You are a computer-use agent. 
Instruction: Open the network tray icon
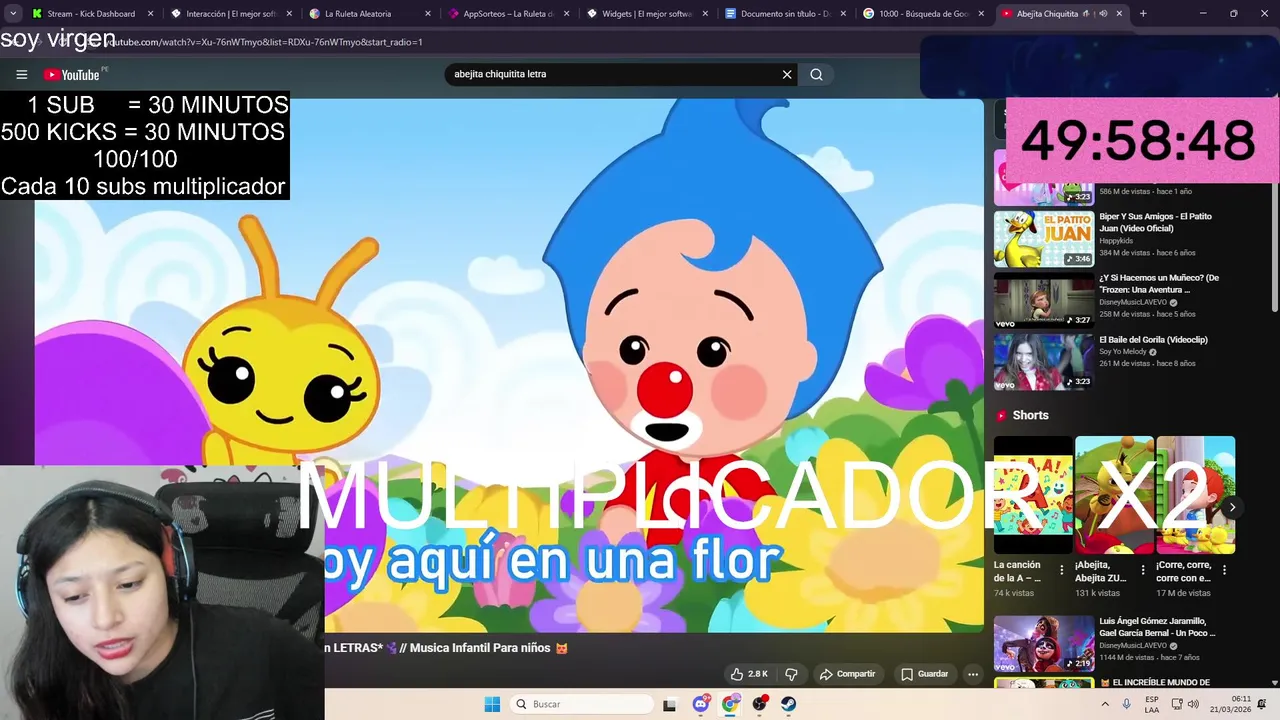point(1176,704)
